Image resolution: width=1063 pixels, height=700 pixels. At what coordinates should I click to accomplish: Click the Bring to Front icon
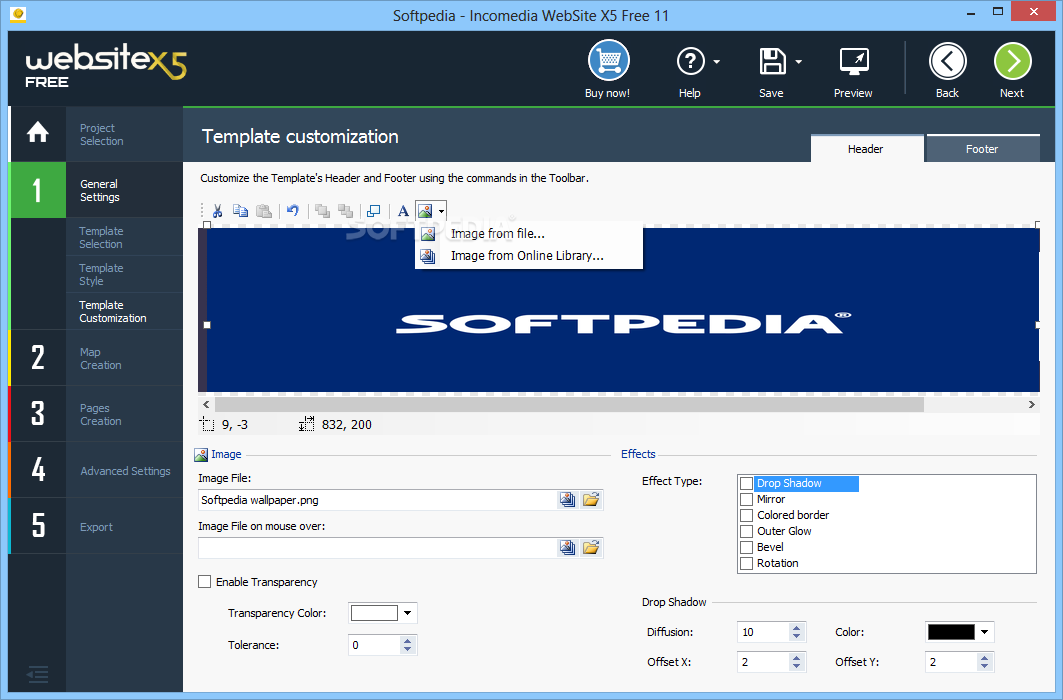point(323,211)
